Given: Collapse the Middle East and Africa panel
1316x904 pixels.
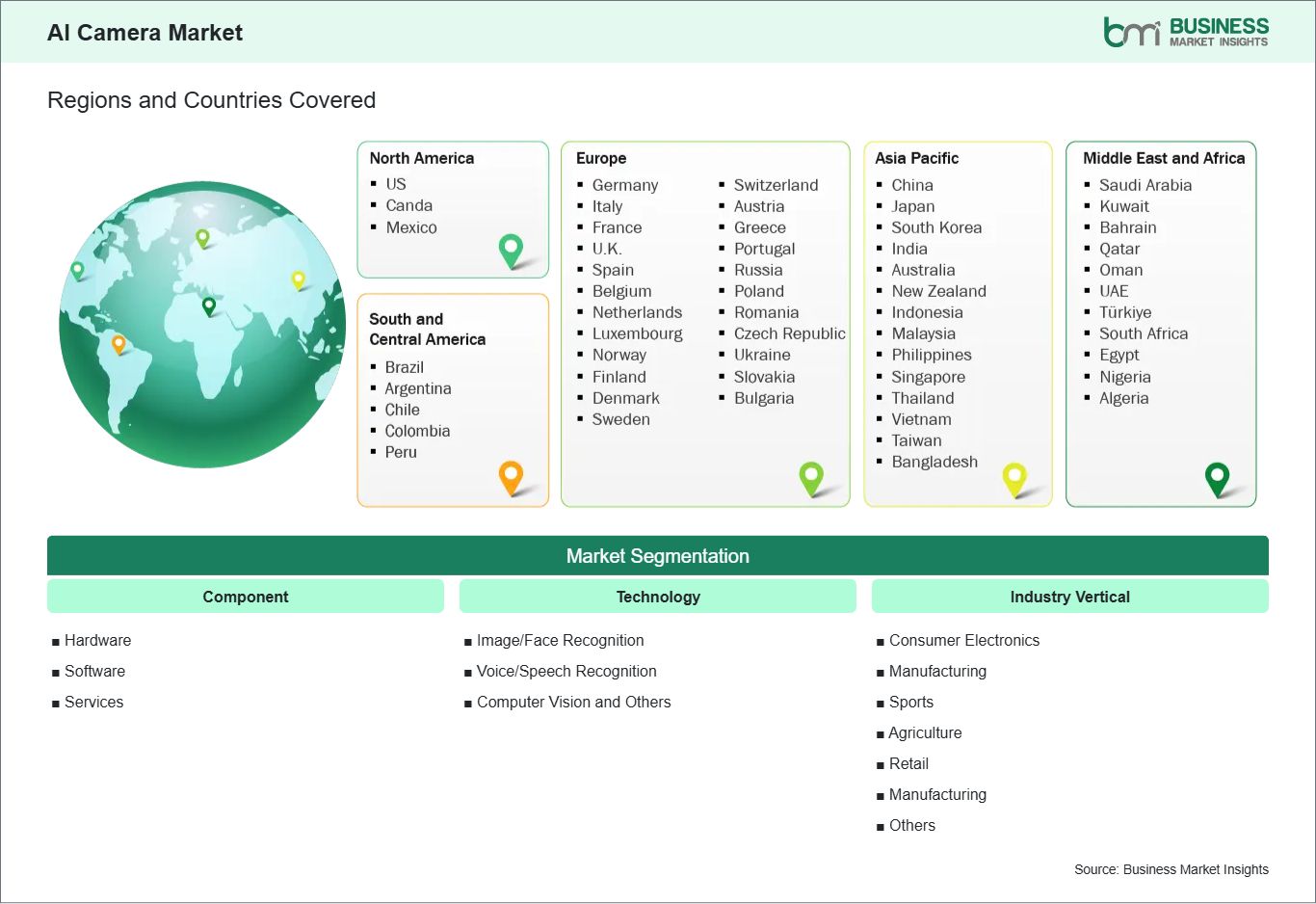Looking at the screenshot, I should pos(1162,158).
